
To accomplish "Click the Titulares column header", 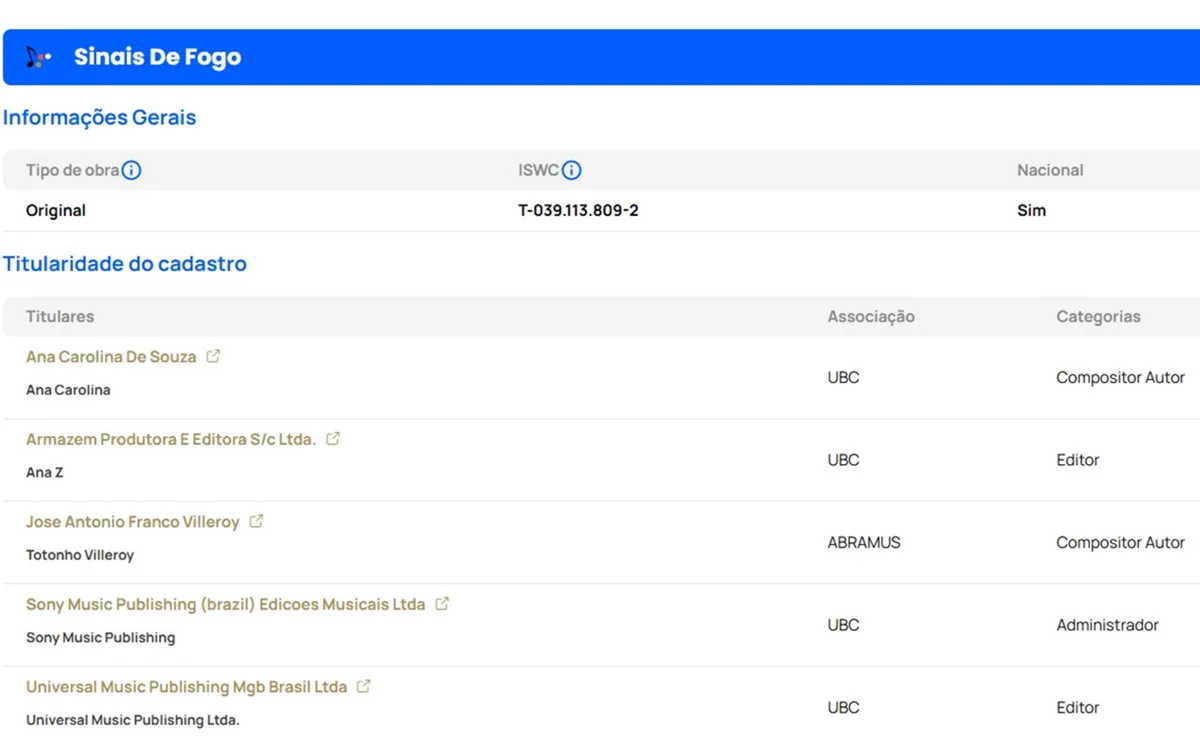I will pyautogui.click(x=60, y=316).
